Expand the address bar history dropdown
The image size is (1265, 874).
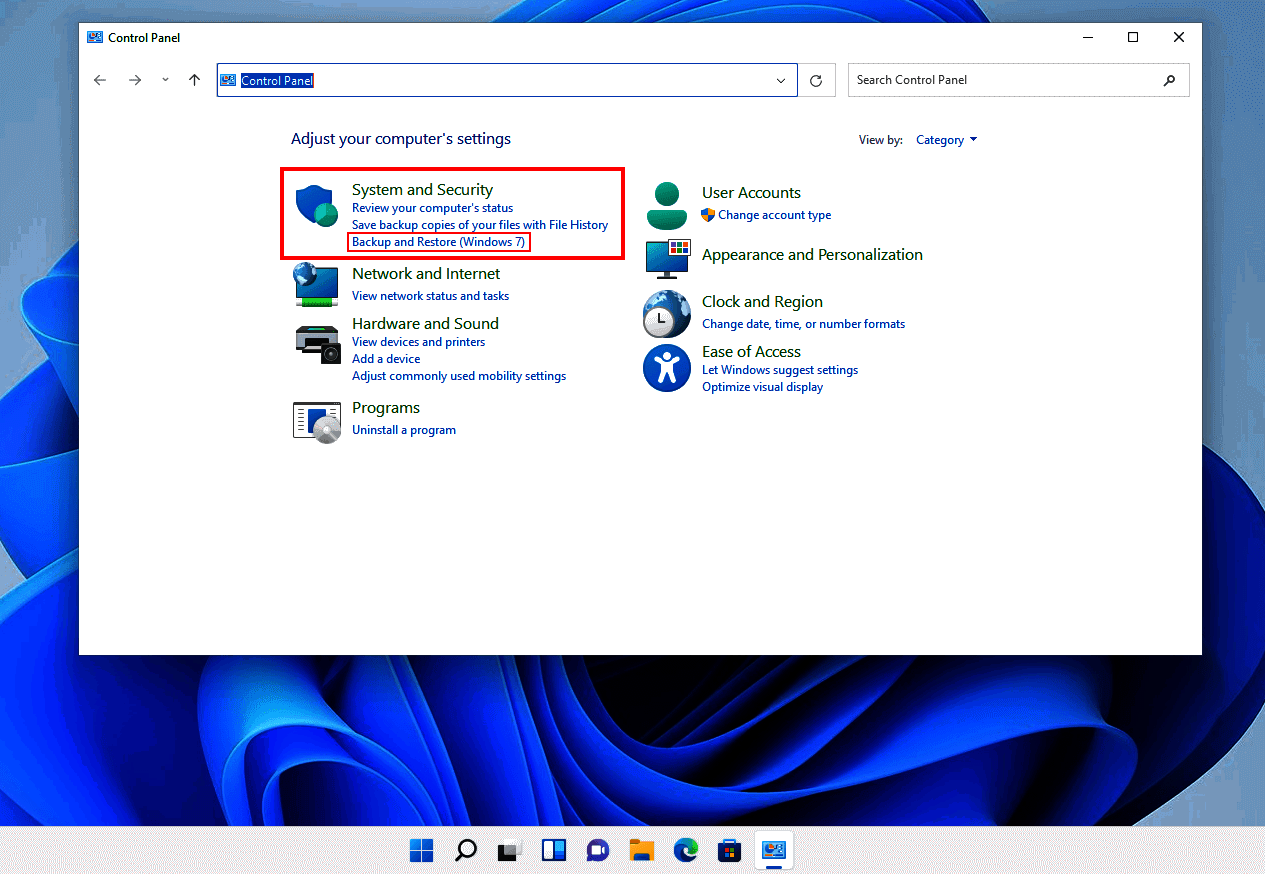point(782,80)
